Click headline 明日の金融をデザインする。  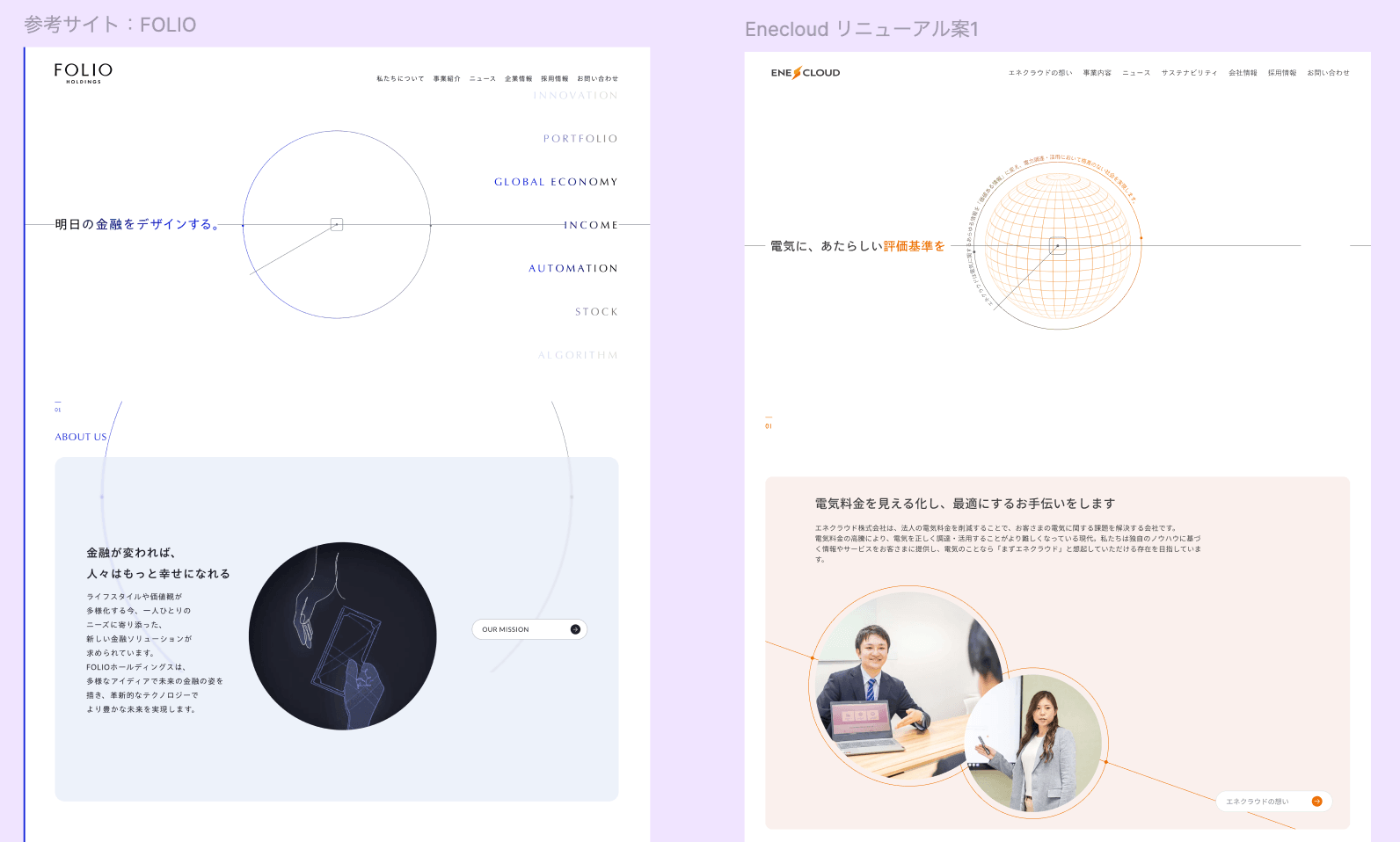pos(137,225)
